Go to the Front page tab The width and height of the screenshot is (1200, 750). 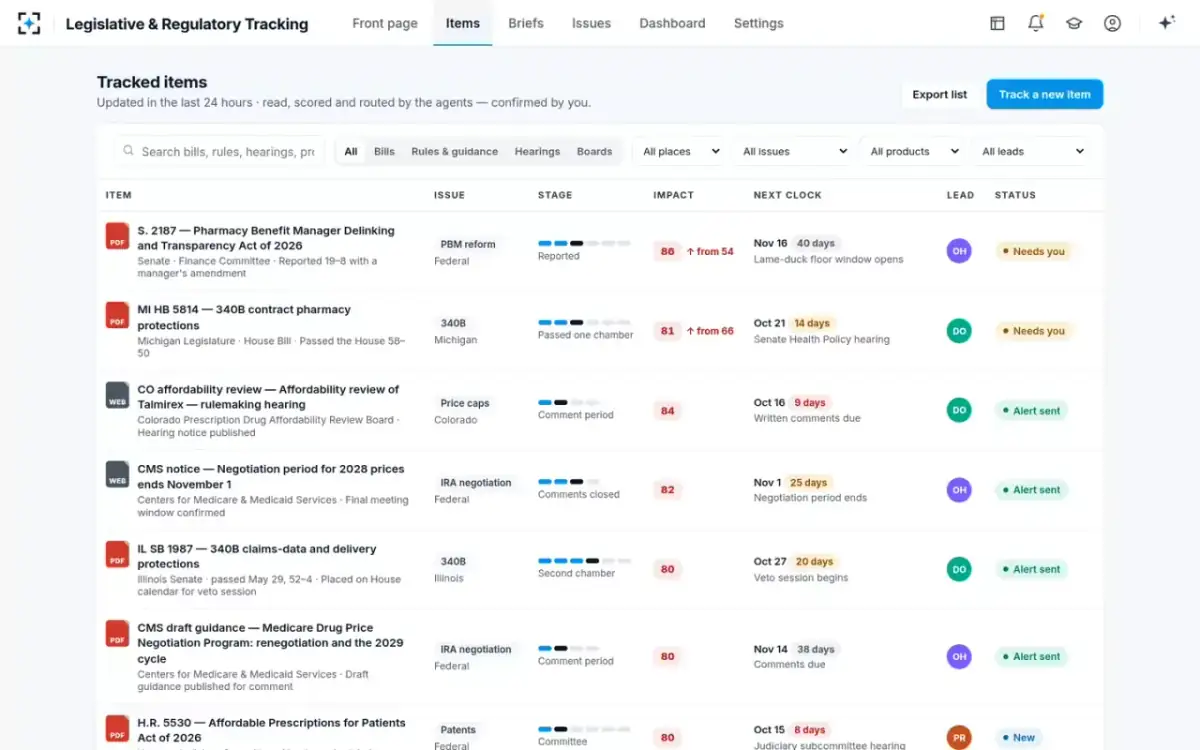pyautogui.click(x=385, y=23)
